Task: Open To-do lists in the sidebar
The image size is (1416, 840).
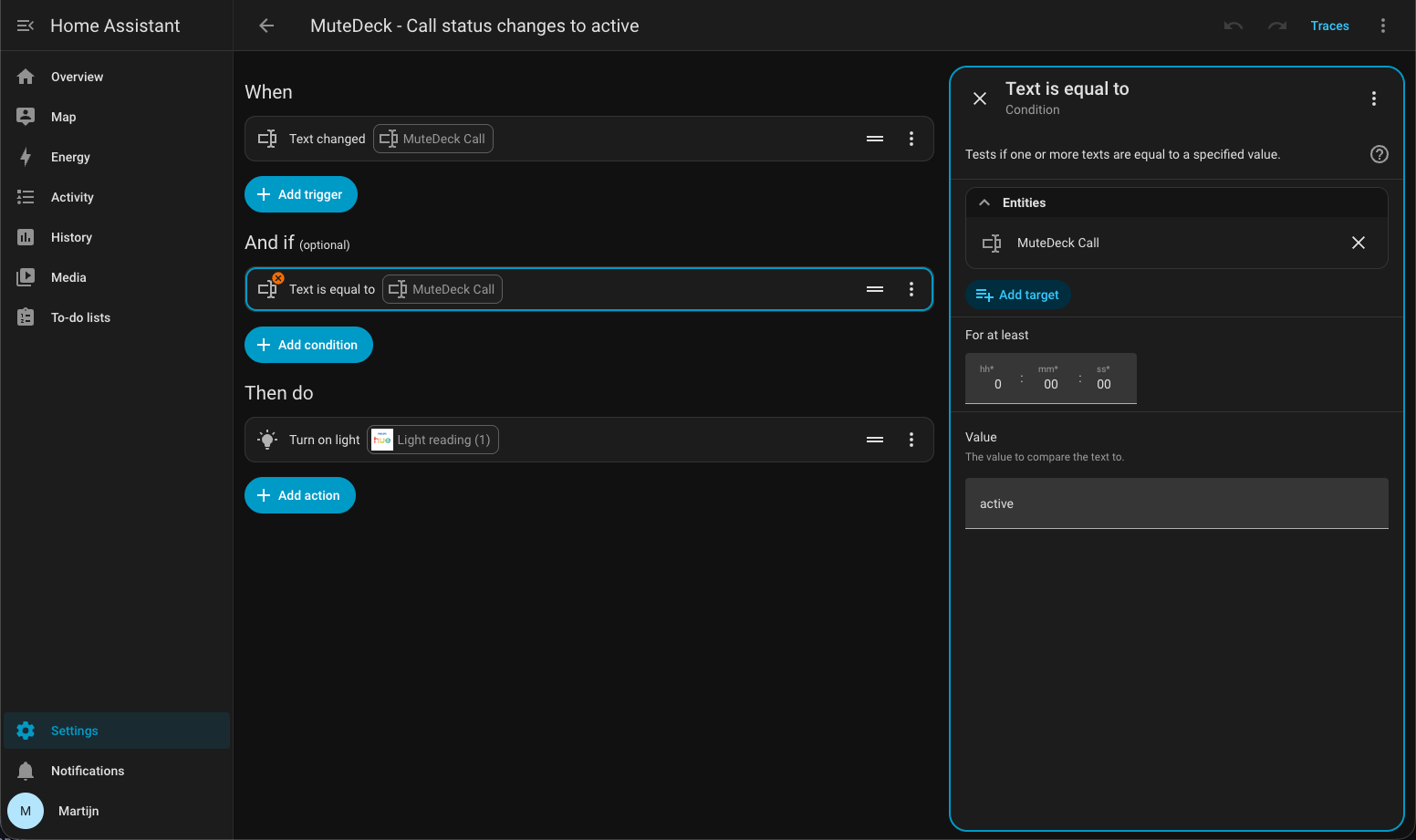Action: click(x=117, y=317)
